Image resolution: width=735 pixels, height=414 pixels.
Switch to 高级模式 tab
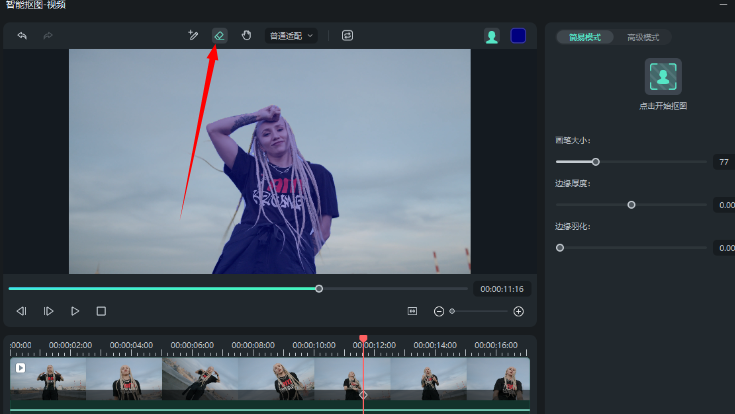[643, 37]
